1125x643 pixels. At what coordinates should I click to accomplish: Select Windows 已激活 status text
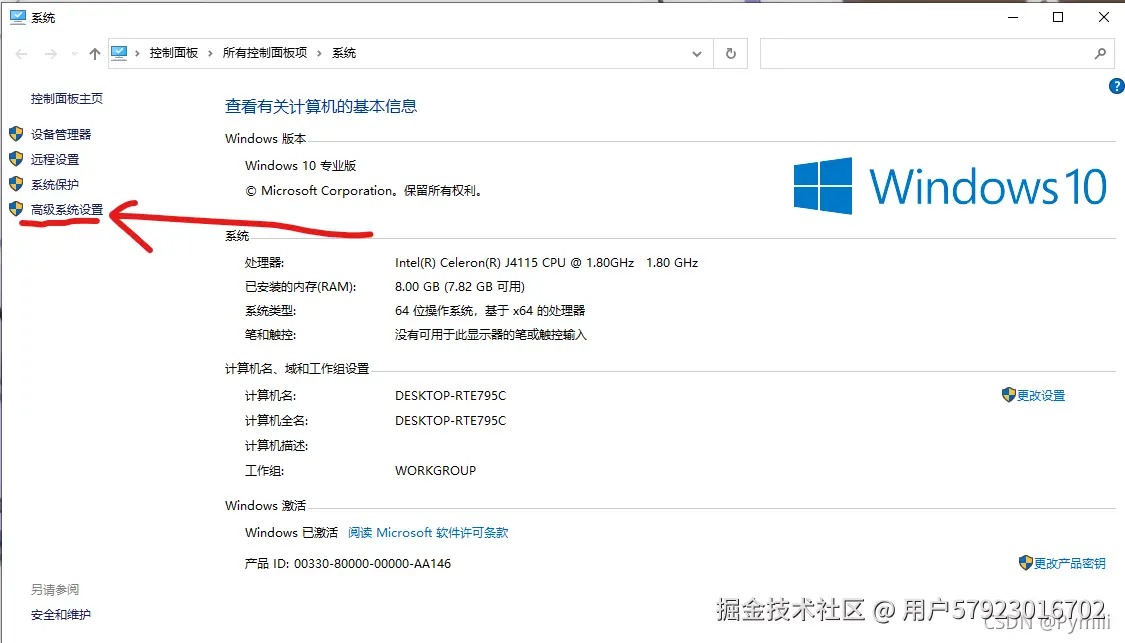pos(291,532)
